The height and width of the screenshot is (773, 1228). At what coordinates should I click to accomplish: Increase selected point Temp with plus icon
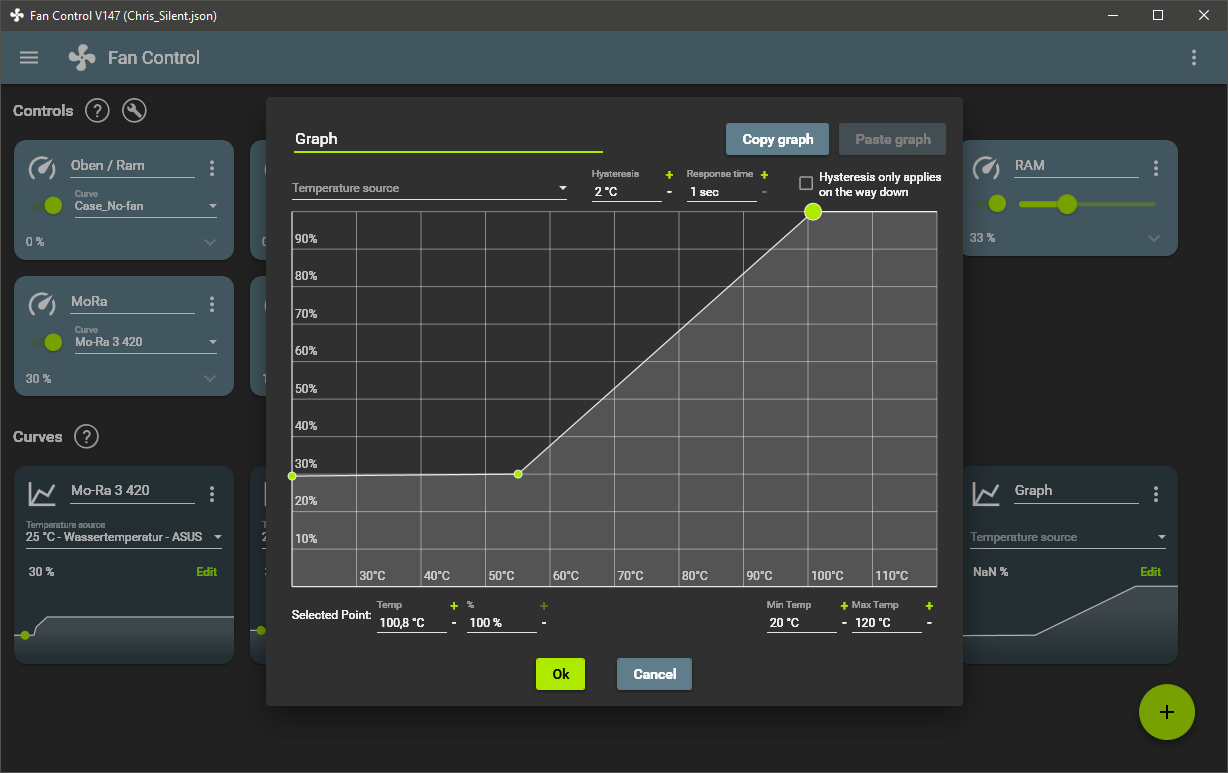[x=454, y=606]
